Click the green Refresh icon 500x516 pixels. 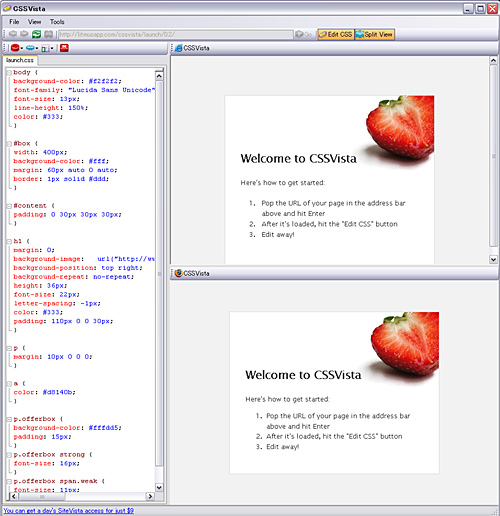36,34
